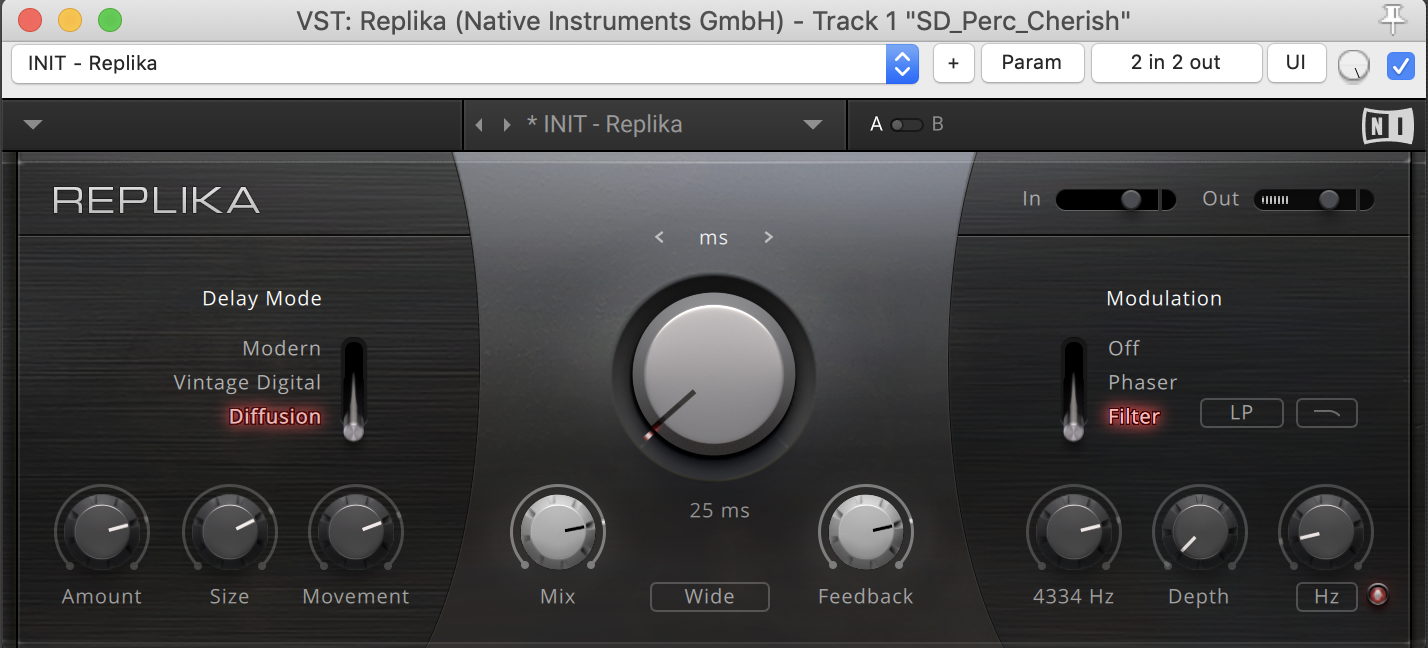Go to next preset with right arrow
This screenshot has width=1428, height=648.
[x=507, y=125]
